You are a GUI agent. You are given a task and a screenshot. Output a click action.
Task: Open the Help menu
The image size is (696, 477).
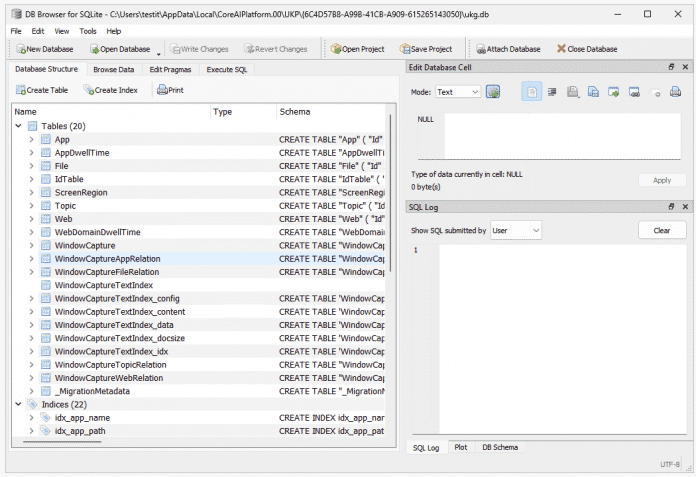pos(114,31)
